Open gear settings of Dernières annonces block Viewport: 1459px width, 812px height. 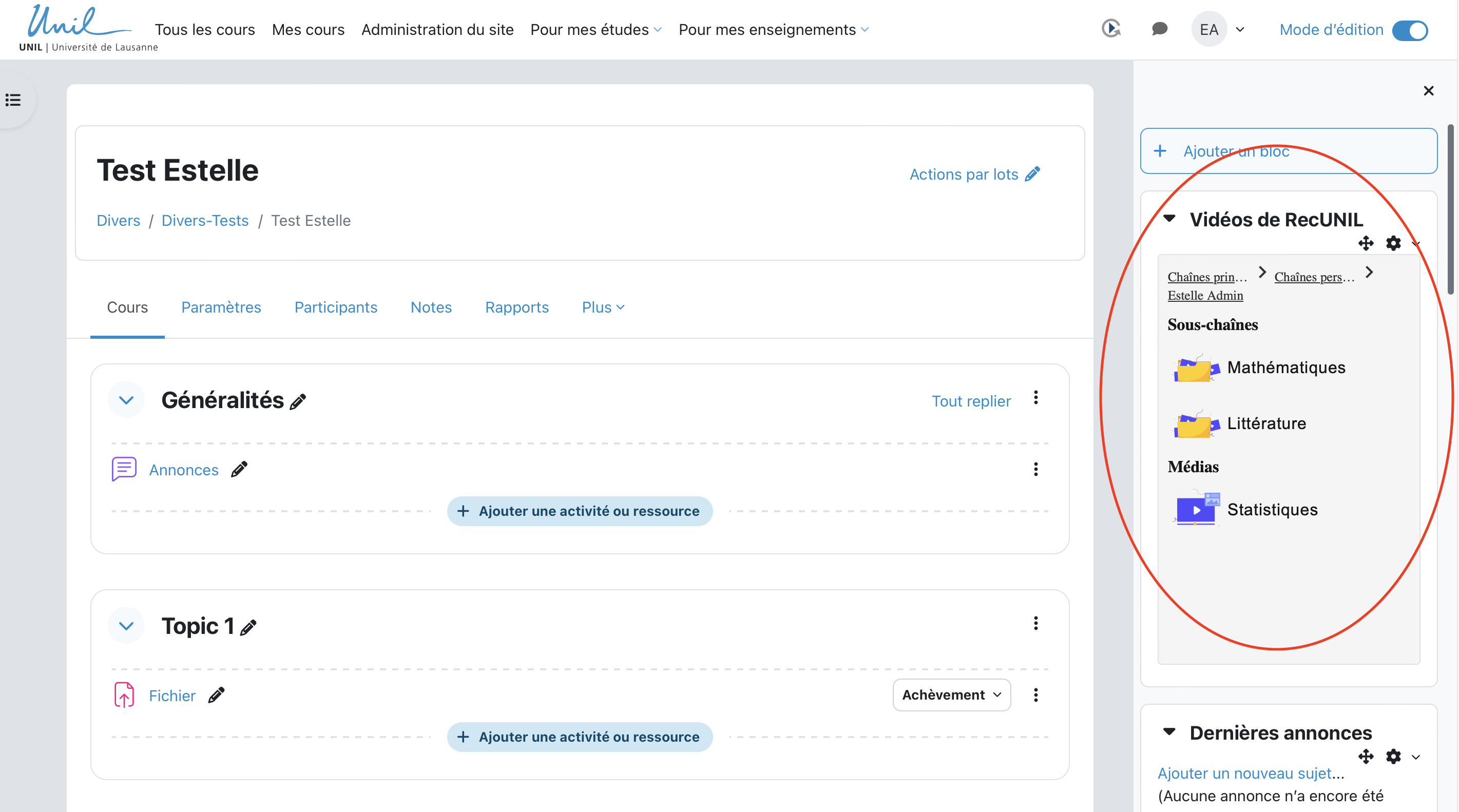click(x=1393, y=757)
